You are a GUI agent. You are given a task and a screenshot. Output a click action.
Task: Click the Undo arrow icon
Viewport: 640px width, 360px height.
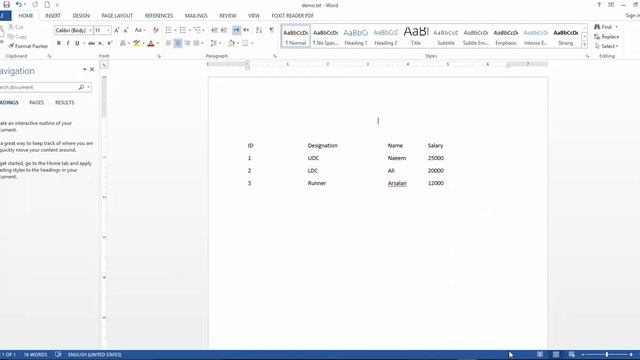18,4
